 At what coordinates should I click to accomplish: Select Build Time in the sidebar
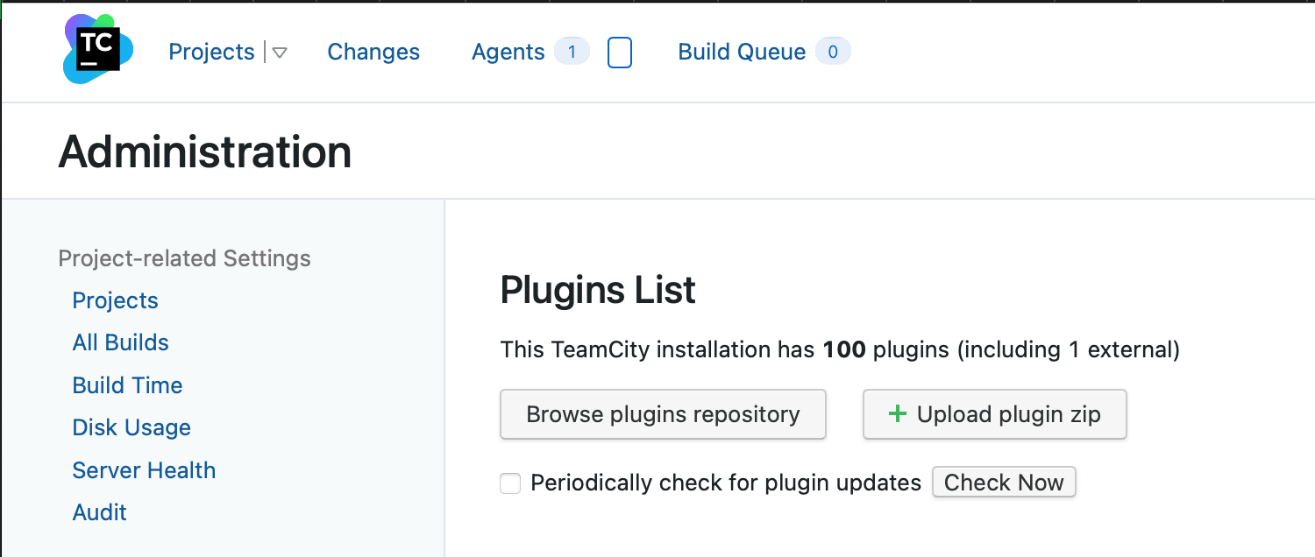[x=127, y=386]
